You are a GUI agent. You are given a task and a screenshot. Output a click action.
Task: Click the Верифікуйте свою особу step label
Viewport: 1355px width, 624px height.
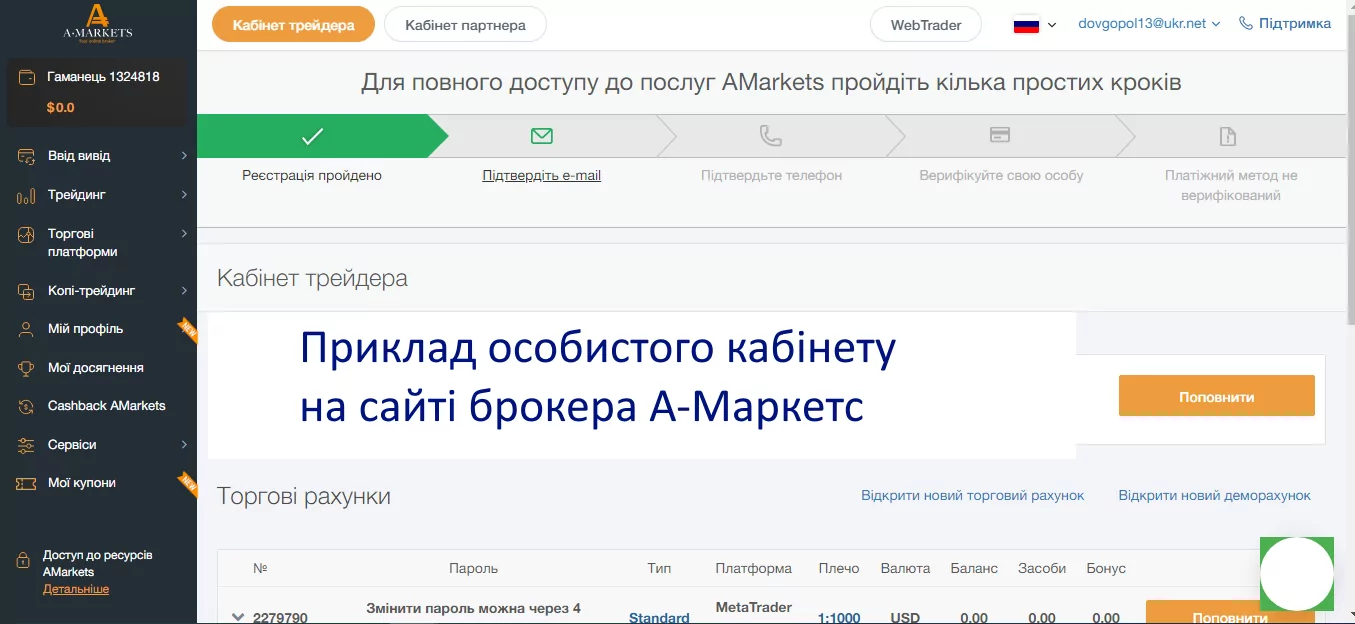click(x=1001, y=175)
